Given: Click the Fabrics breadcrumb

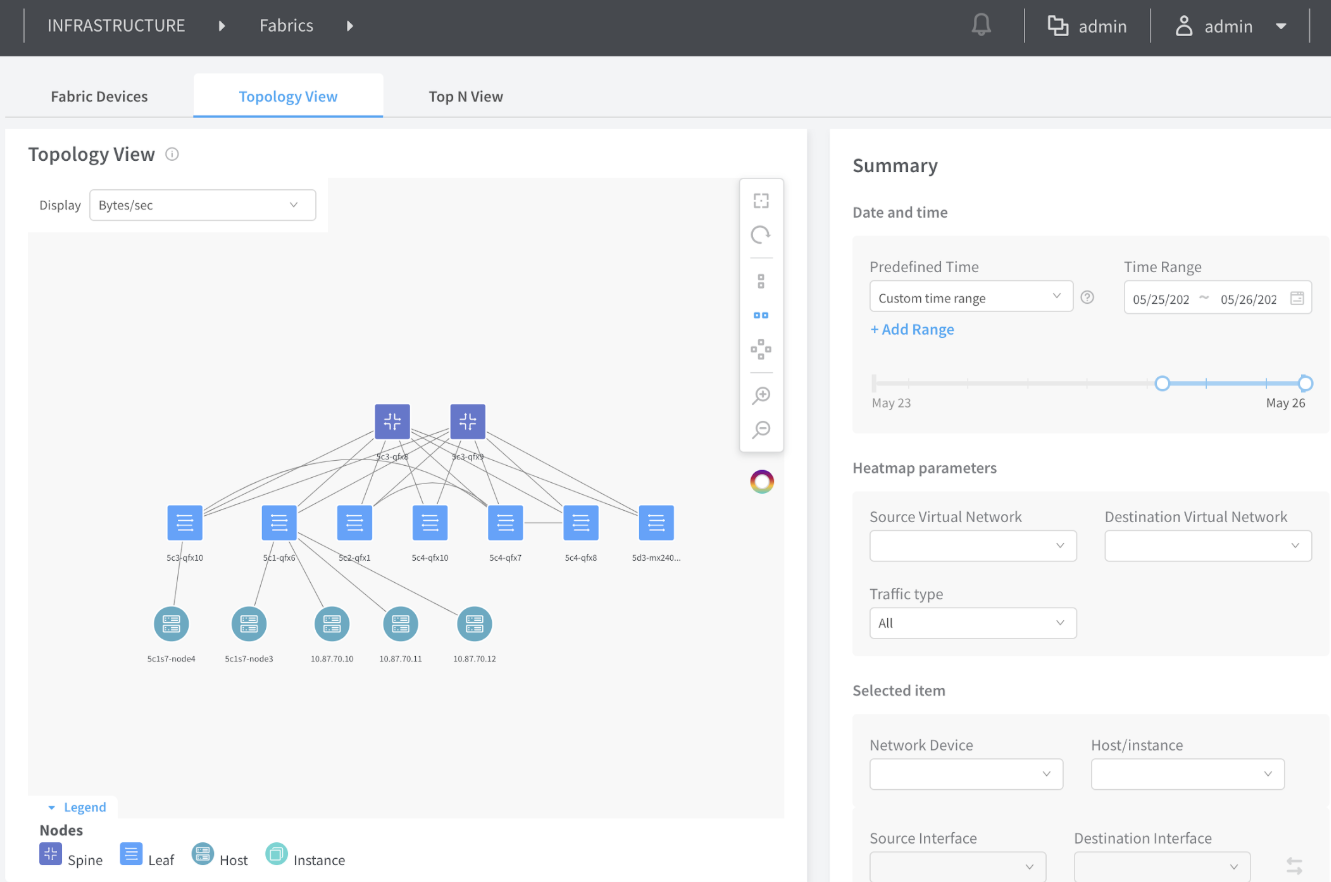Looking at the screenshot, I should (286, 26).
